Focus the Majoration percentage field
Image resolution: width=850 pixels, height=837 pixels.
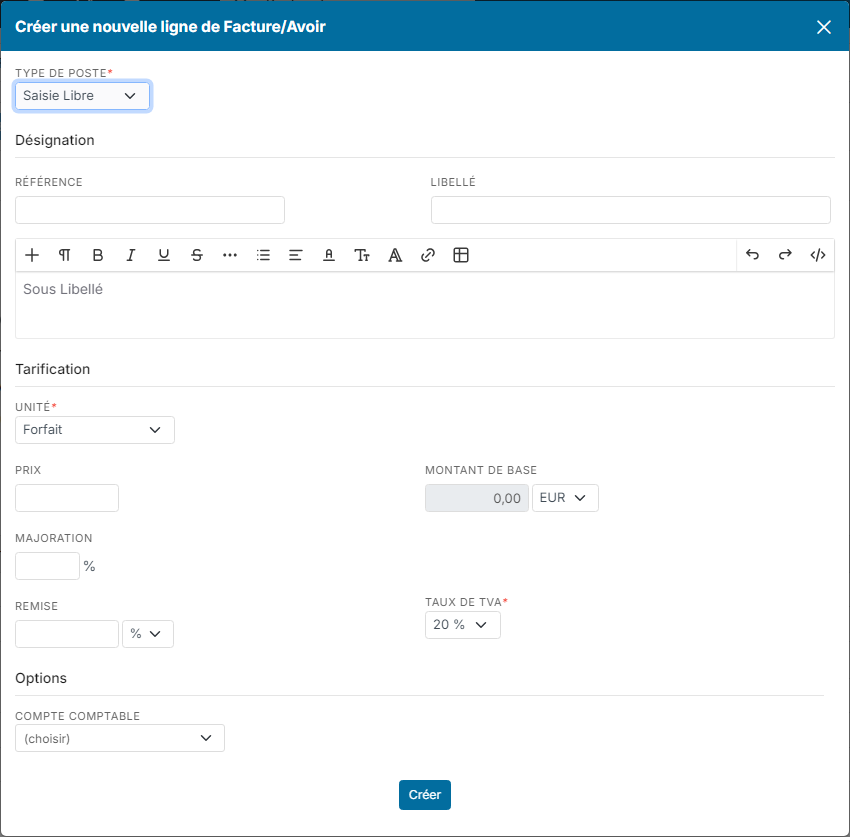point(47,566)
